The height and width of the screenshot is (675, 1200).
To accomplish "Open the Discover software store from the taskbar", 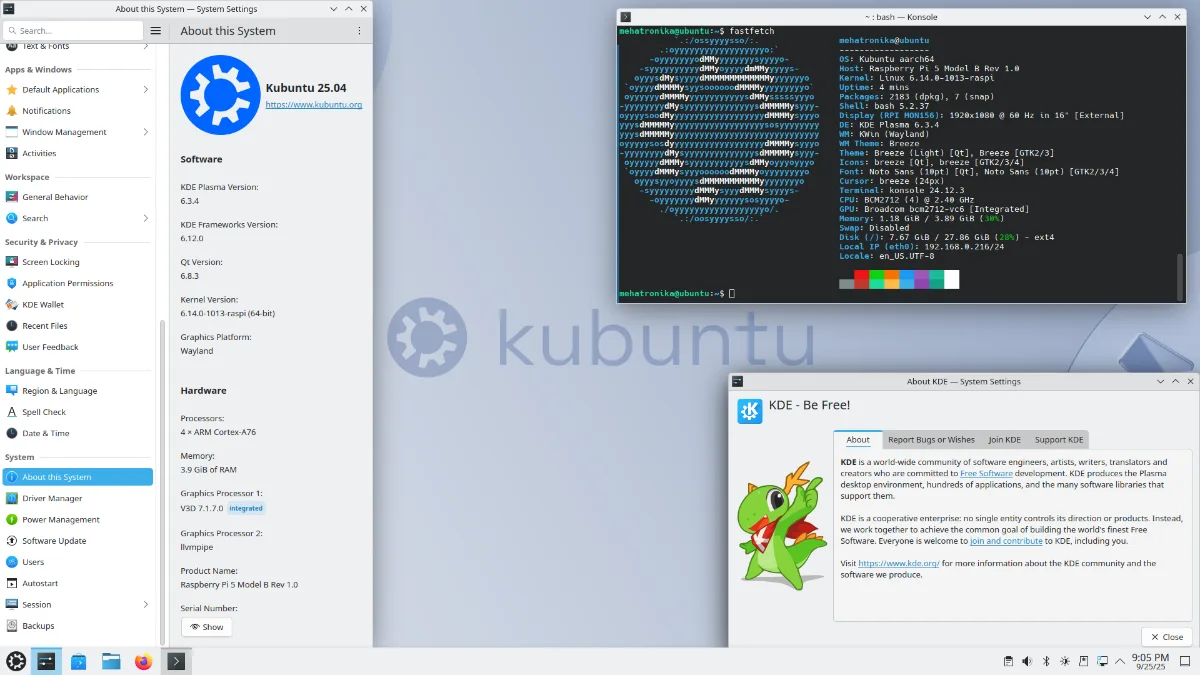I will tap(79, 661).
